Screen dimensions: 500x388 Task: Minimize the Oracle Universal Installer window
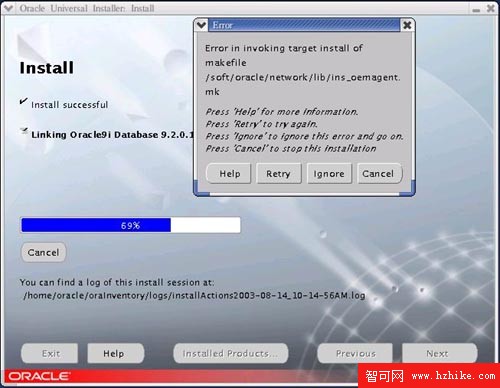click(476, 9)
